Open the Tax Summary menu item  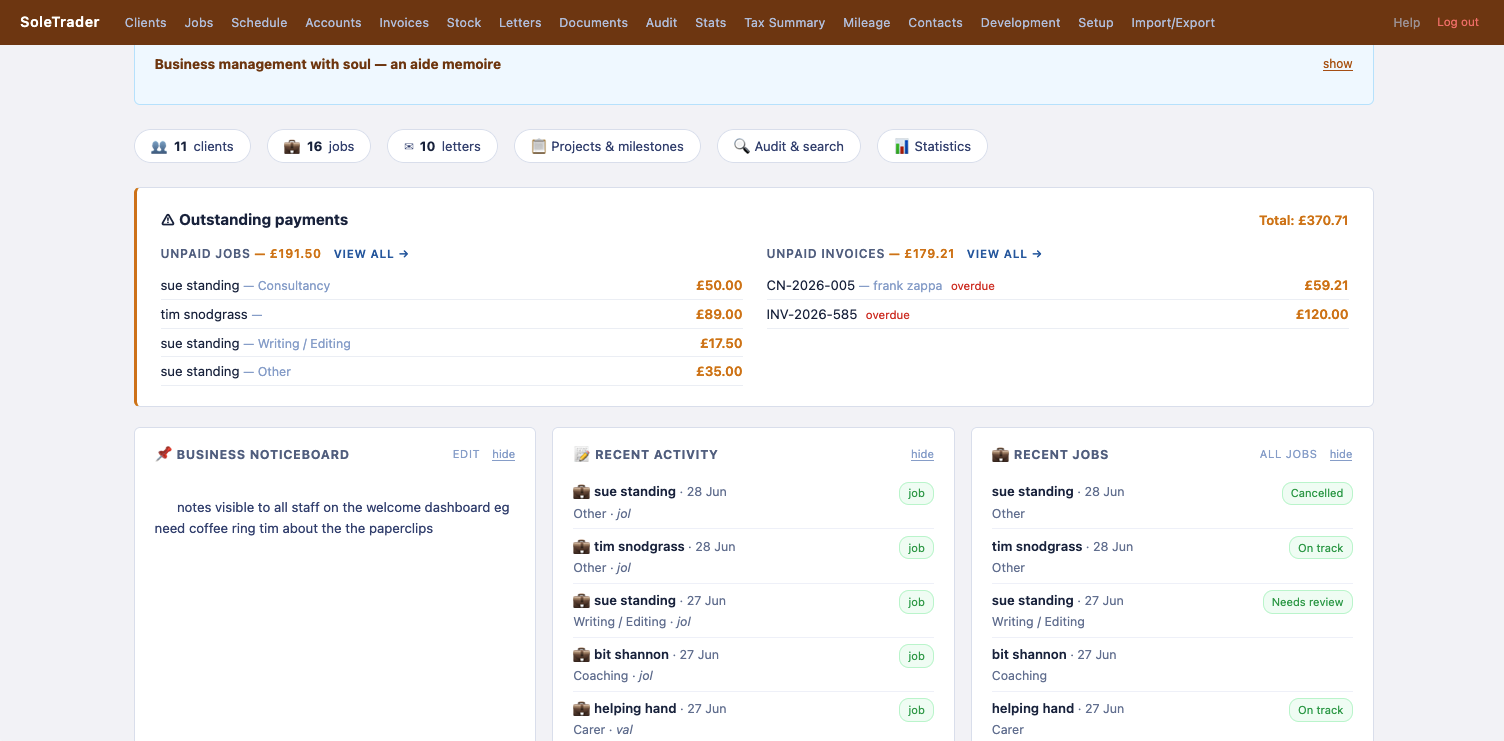tap(784, 22)
